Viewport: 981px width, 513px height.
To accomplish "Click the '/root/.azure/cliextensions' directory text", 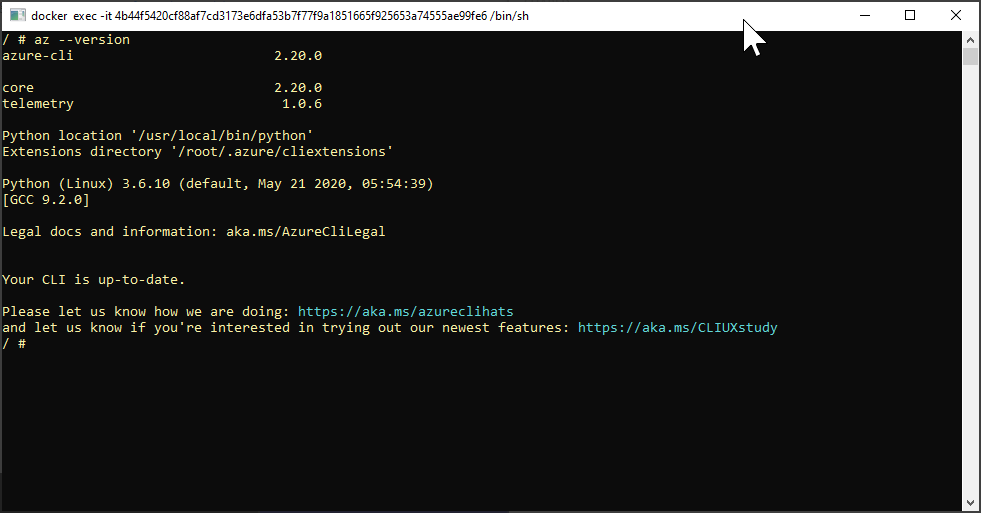I will (282, 151).
